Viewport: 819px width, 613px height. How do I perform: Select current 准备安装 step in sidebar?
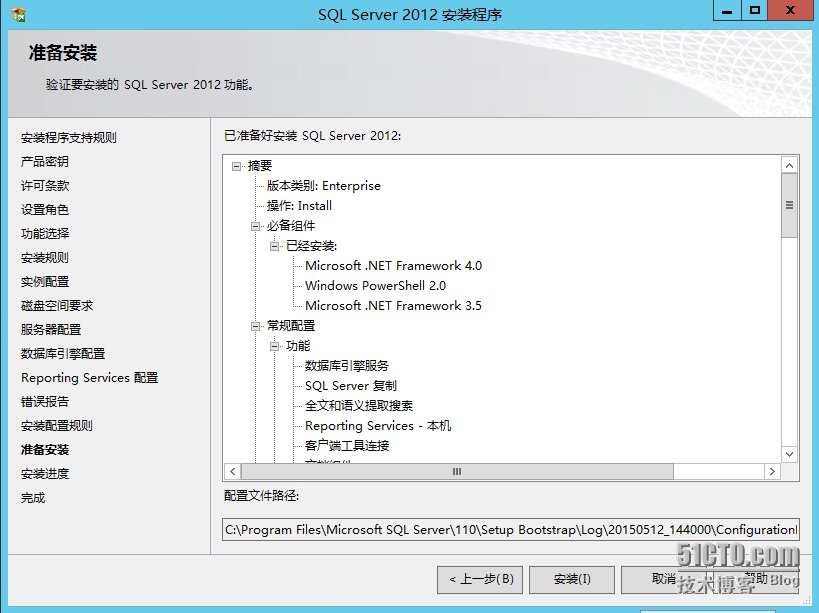[x=44, y=450]
